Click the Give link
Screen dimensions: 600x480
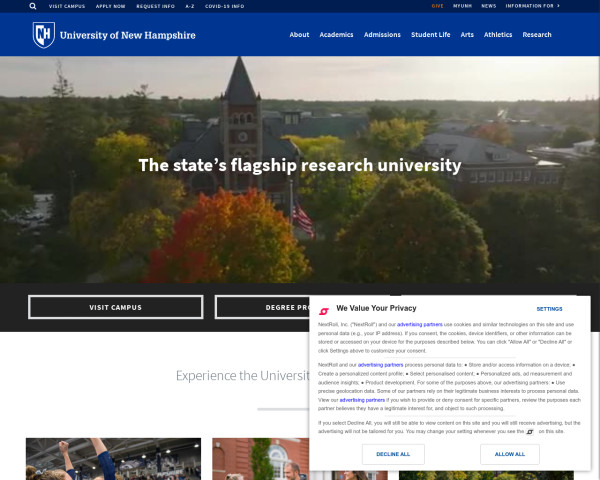(437, 6)
